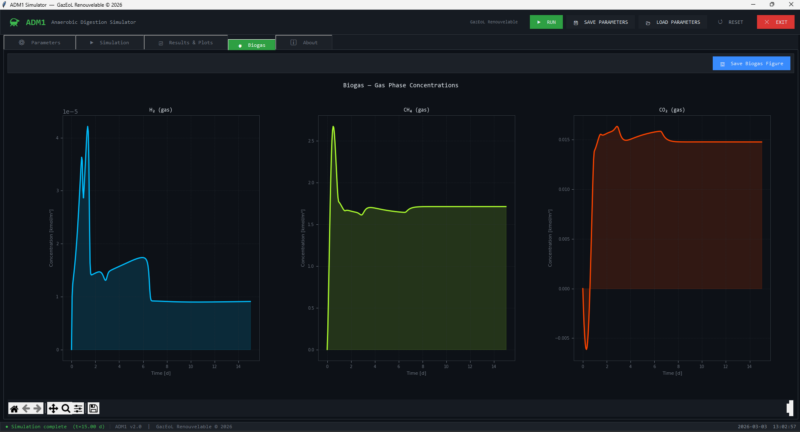Click the Home reset-view toolbar icon
This screenshot has height=432, width=800.
[x=14, y=408]
